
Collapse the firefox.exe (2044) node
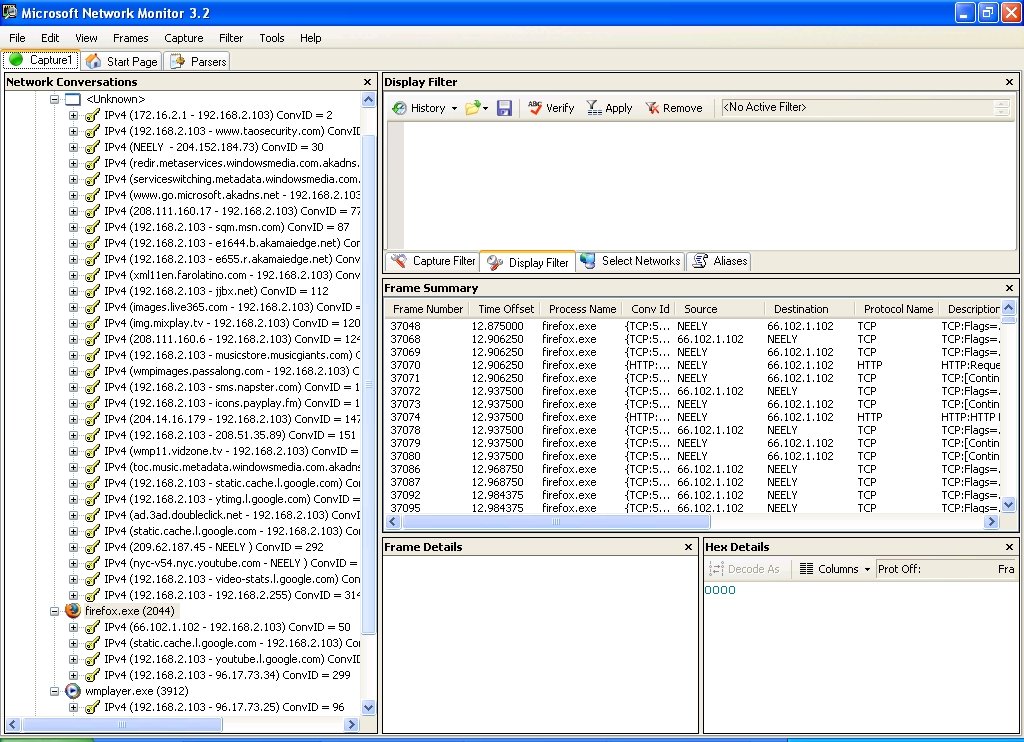(55, 611)
